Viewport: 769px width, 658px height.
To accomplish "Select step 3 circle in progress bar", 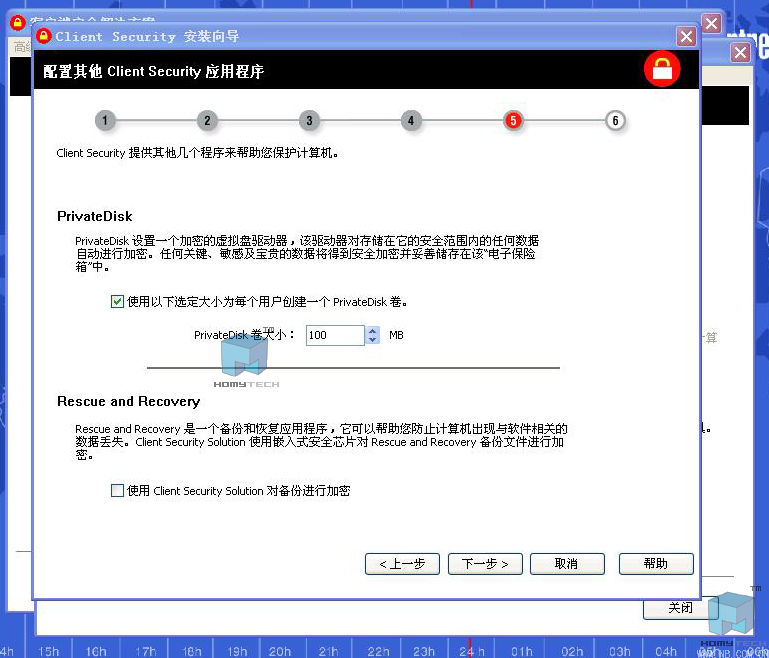I will pos(309,121).
